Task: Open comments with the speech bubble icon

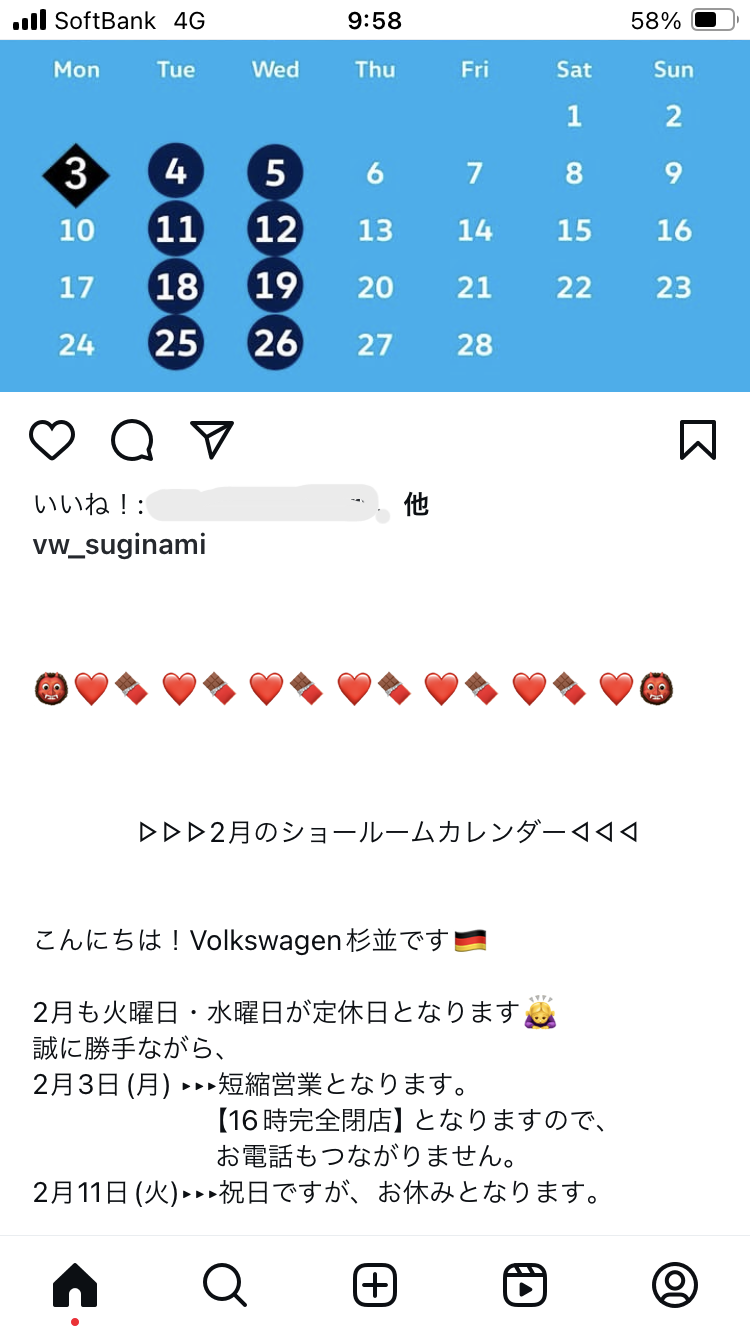Action: (x=132, y=440)
